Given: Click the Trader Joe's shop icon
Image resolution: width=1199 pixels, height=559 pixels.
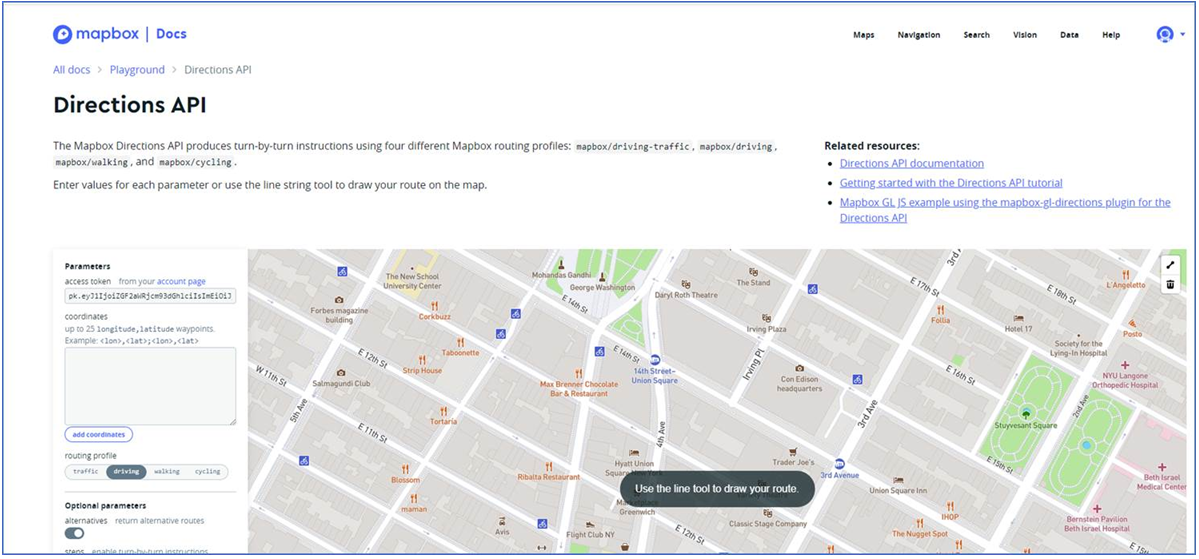Looking at the screenshot, I should (793, 451).
